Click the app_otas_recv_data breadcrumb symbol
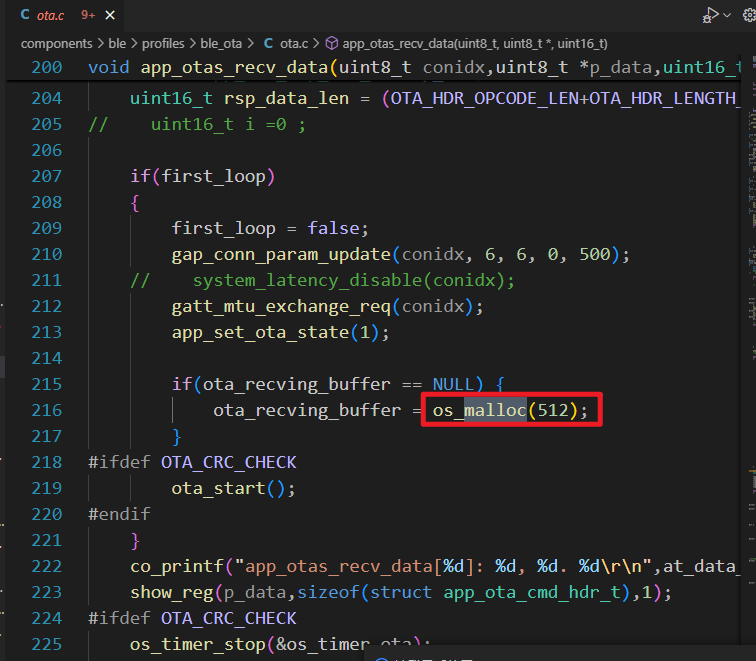Image resolution: width=756 pixels, height=661 pixels. coord(474,44)
